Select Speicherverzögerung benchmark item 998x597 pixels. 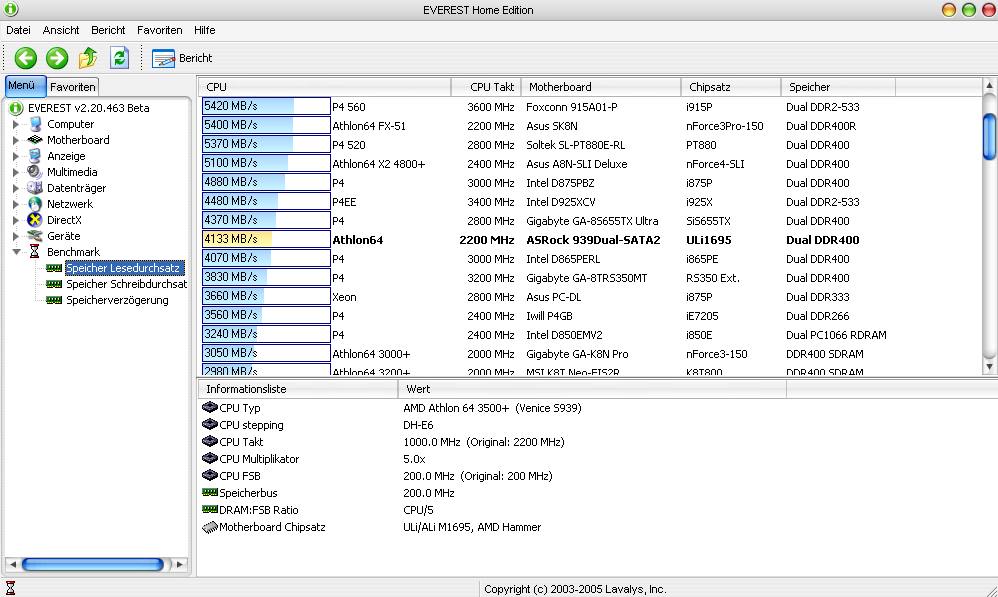point(117,300)
